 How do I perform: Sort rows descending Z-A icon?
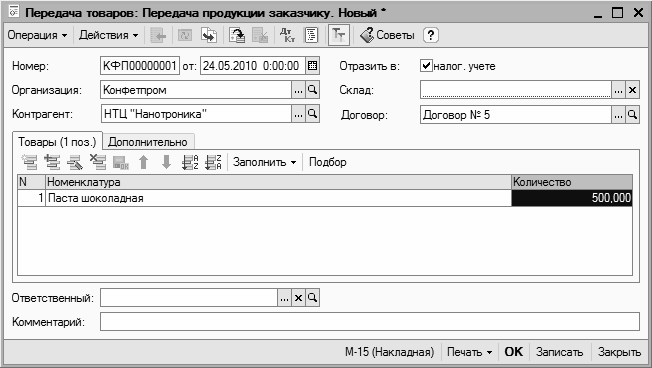coord(213,162)
